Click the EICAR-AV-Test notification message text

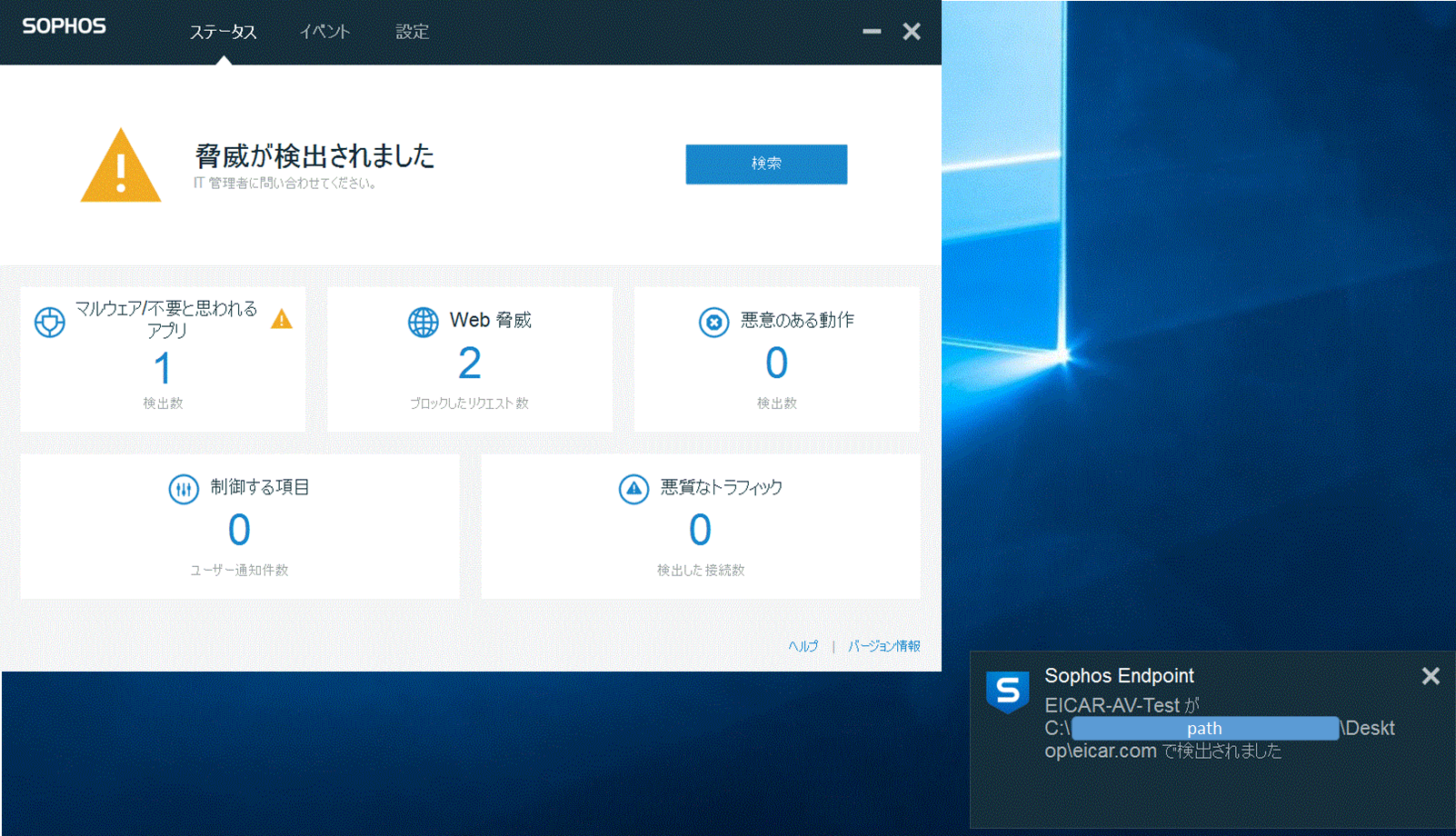(x=1163, y=728)
